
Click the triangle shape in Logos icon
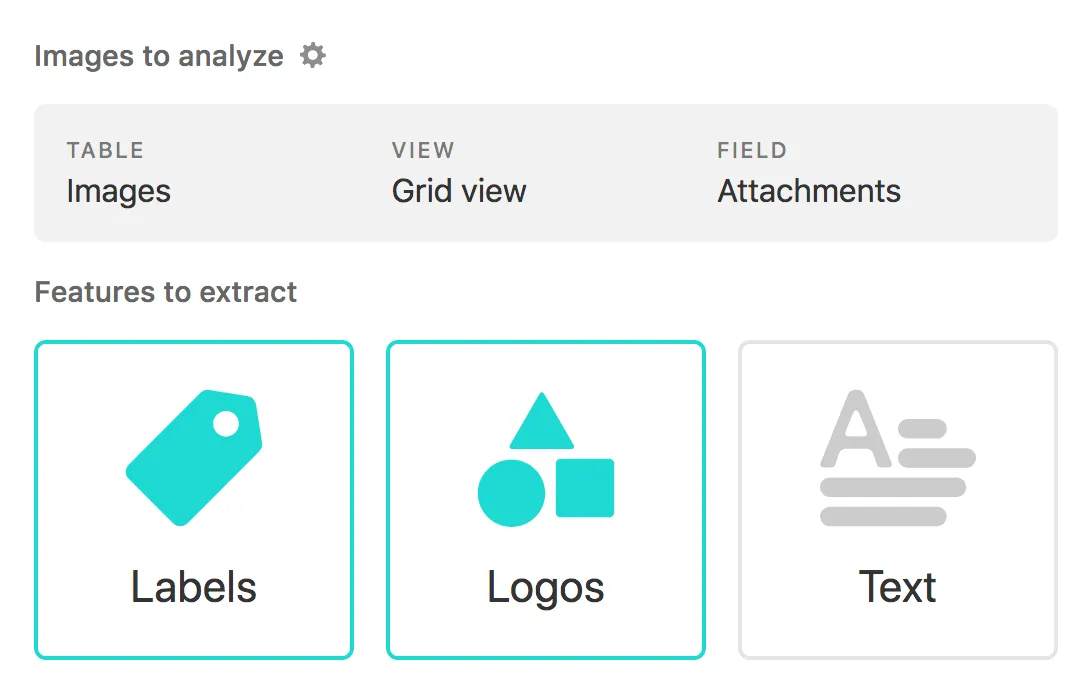click(542, 423)
